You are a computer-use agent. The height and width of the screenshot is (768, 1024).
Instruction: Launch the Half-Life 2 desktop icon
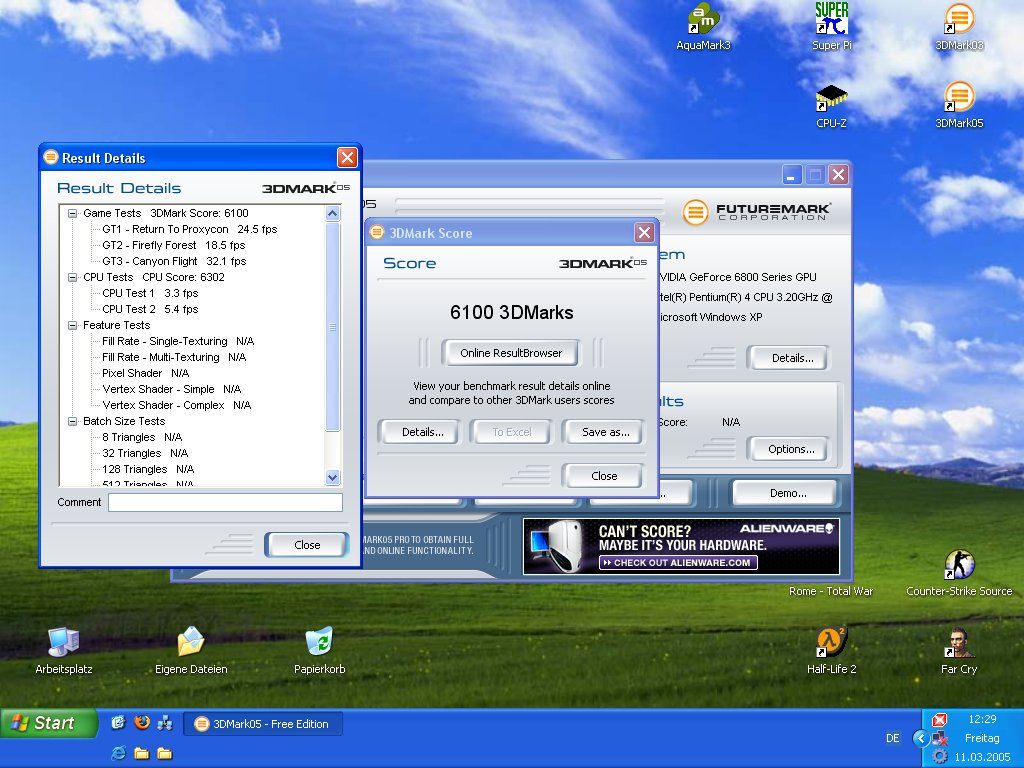(831, 650)
